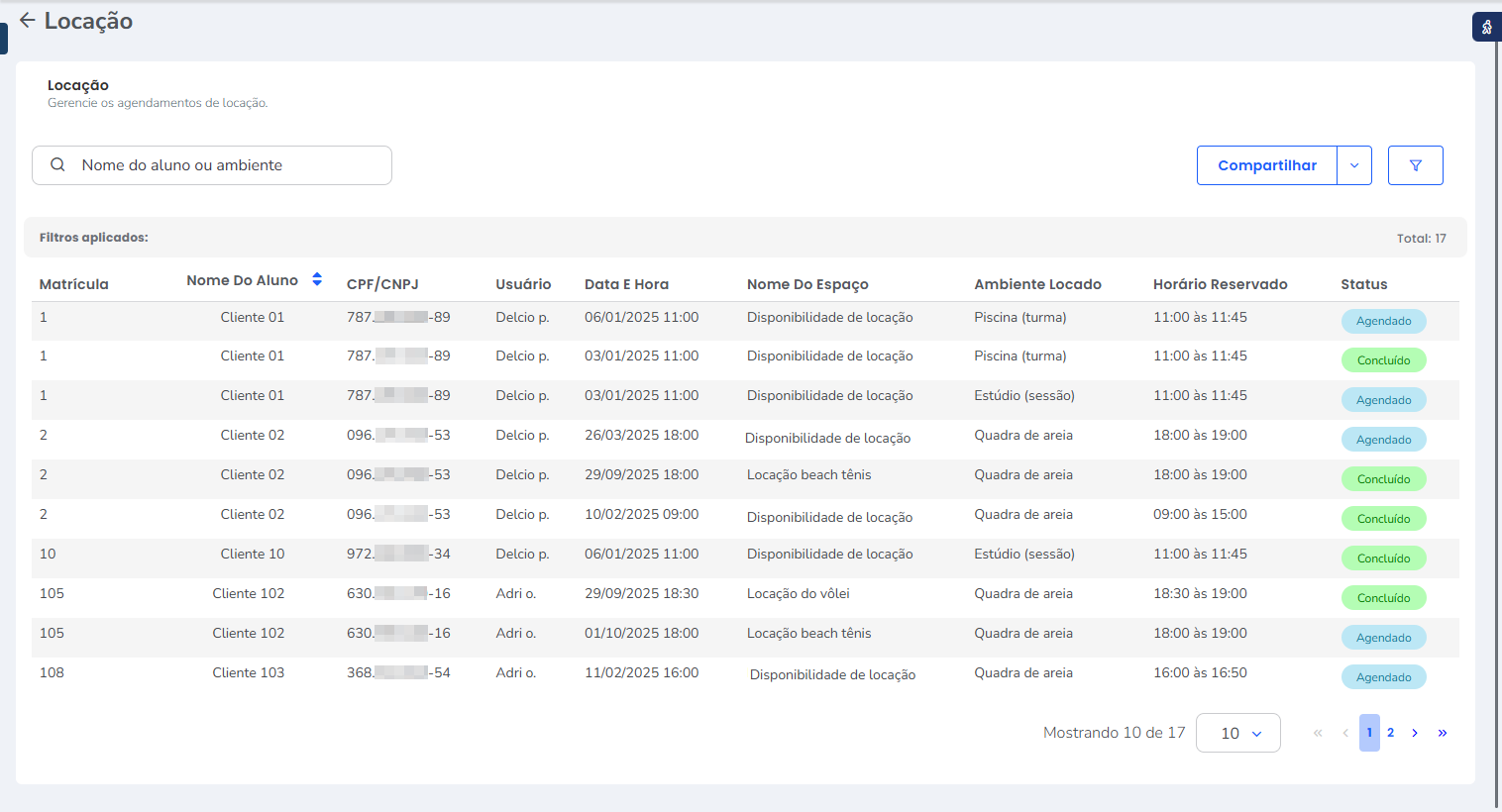Screen dimensions: 1502x812
Task: Click the accessibility icon at top right
Action: tap(1486, 28)
